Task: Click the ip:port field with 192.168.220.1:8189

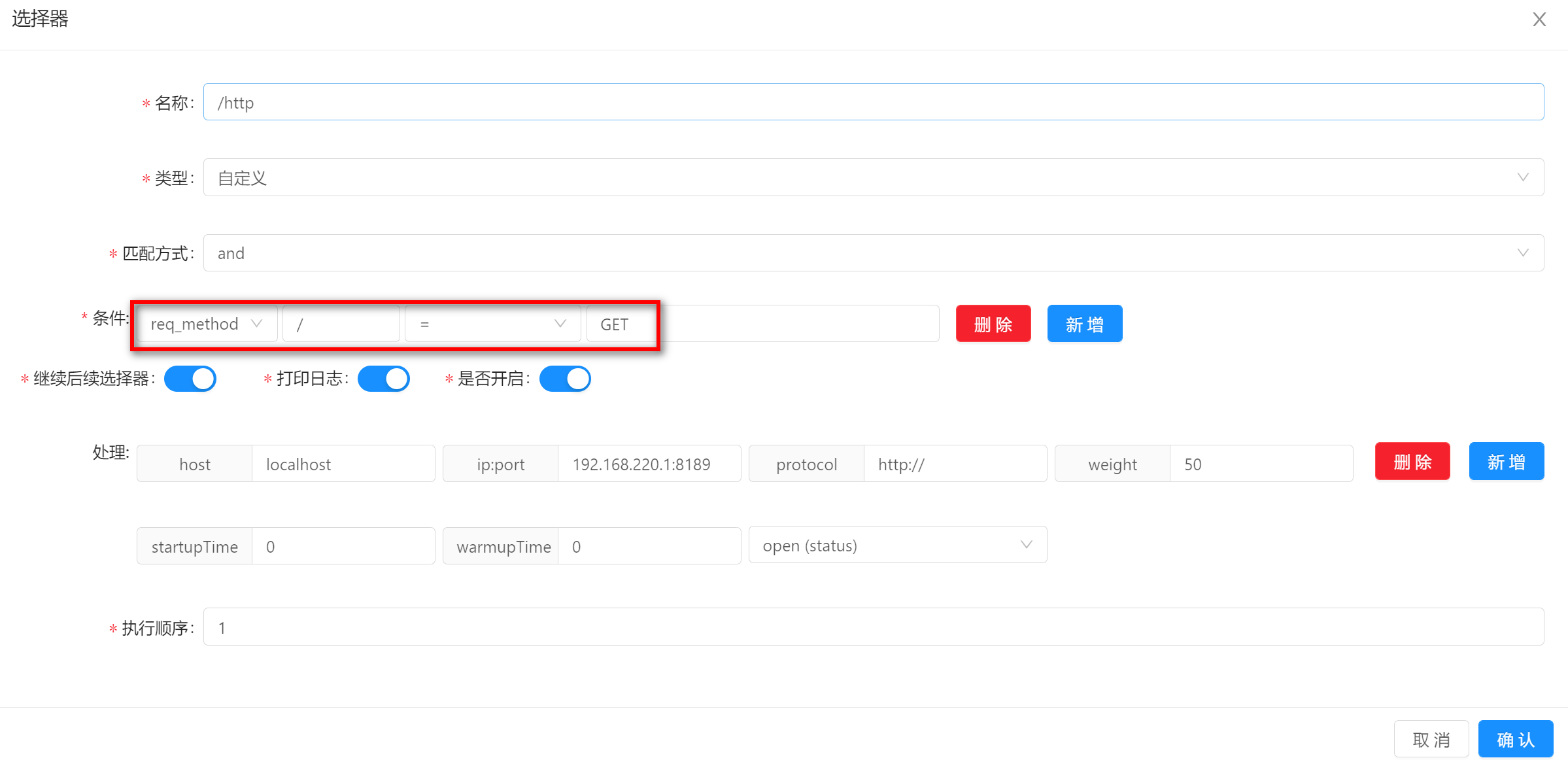Action: [x=648, y=464]
